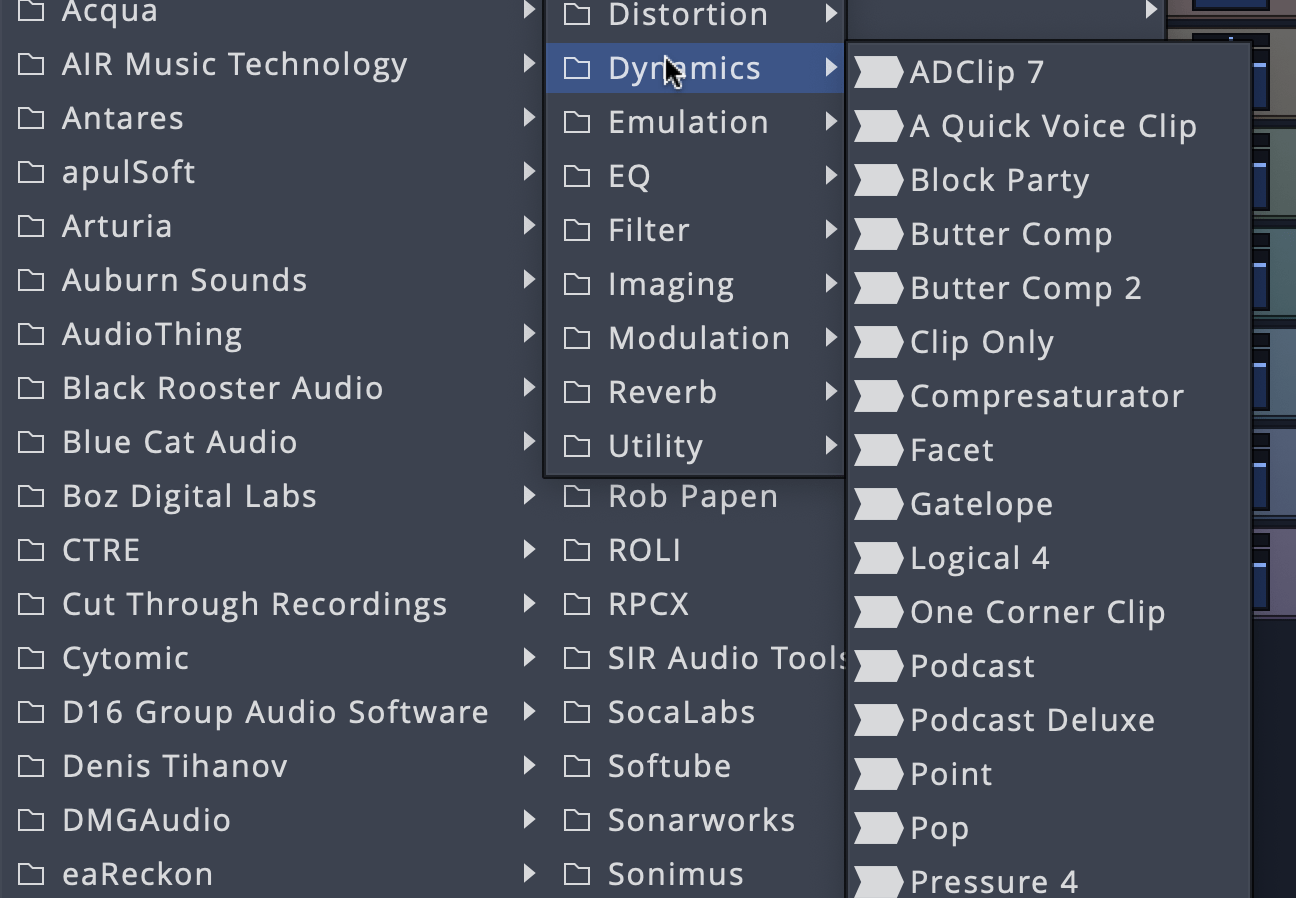The height and width of the screenshot is (898, 1296).
Task: Click the folder icon next to Dynamics
Action: coord(578,67)
